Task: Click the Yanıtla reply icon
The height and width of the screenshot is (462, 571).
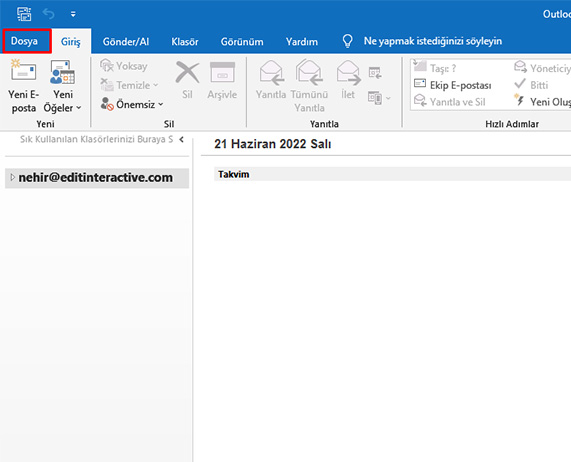Action: pyautogui.click(x=272, y=72)
